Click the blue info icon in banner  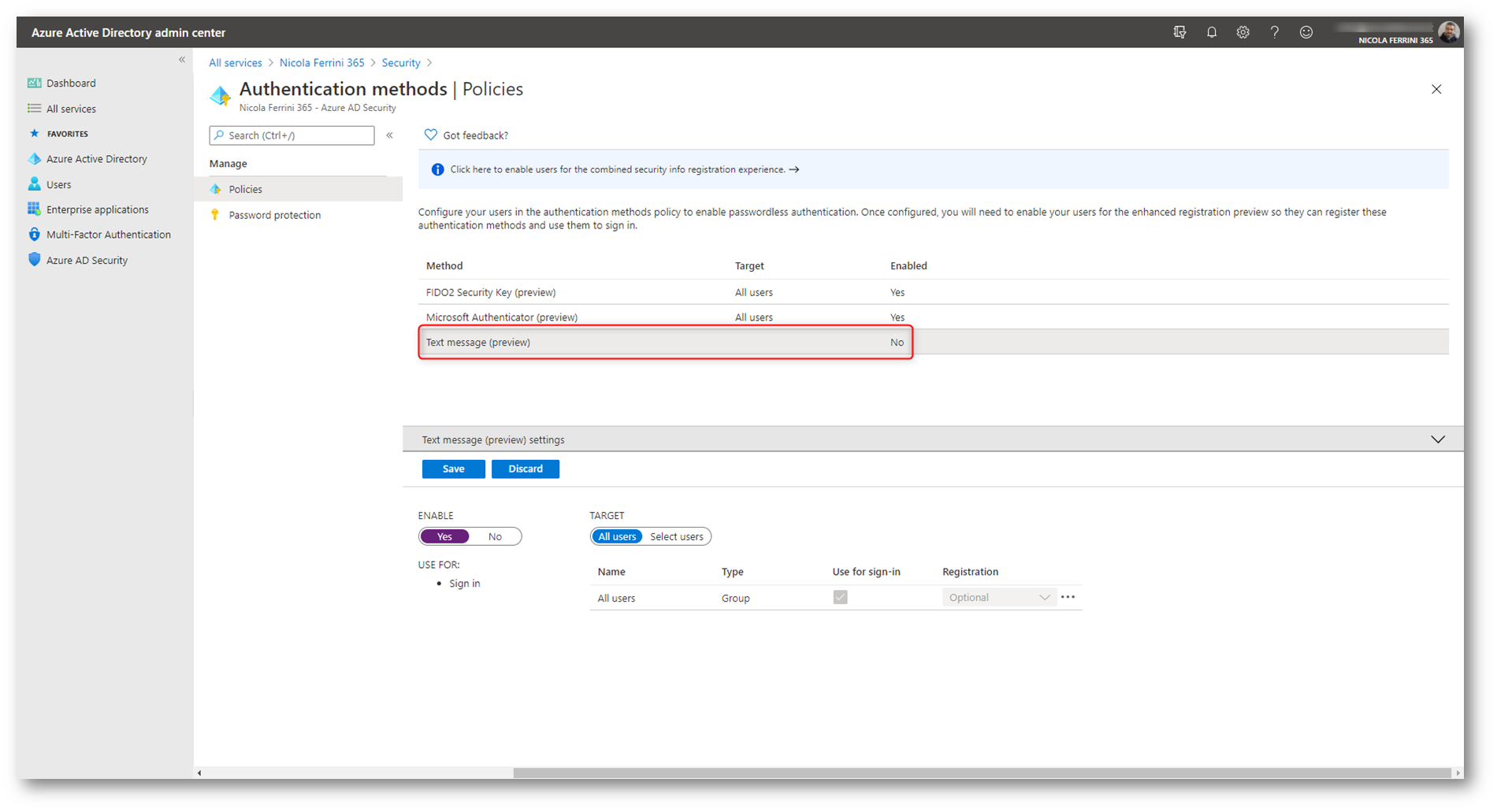click(437, 169)
